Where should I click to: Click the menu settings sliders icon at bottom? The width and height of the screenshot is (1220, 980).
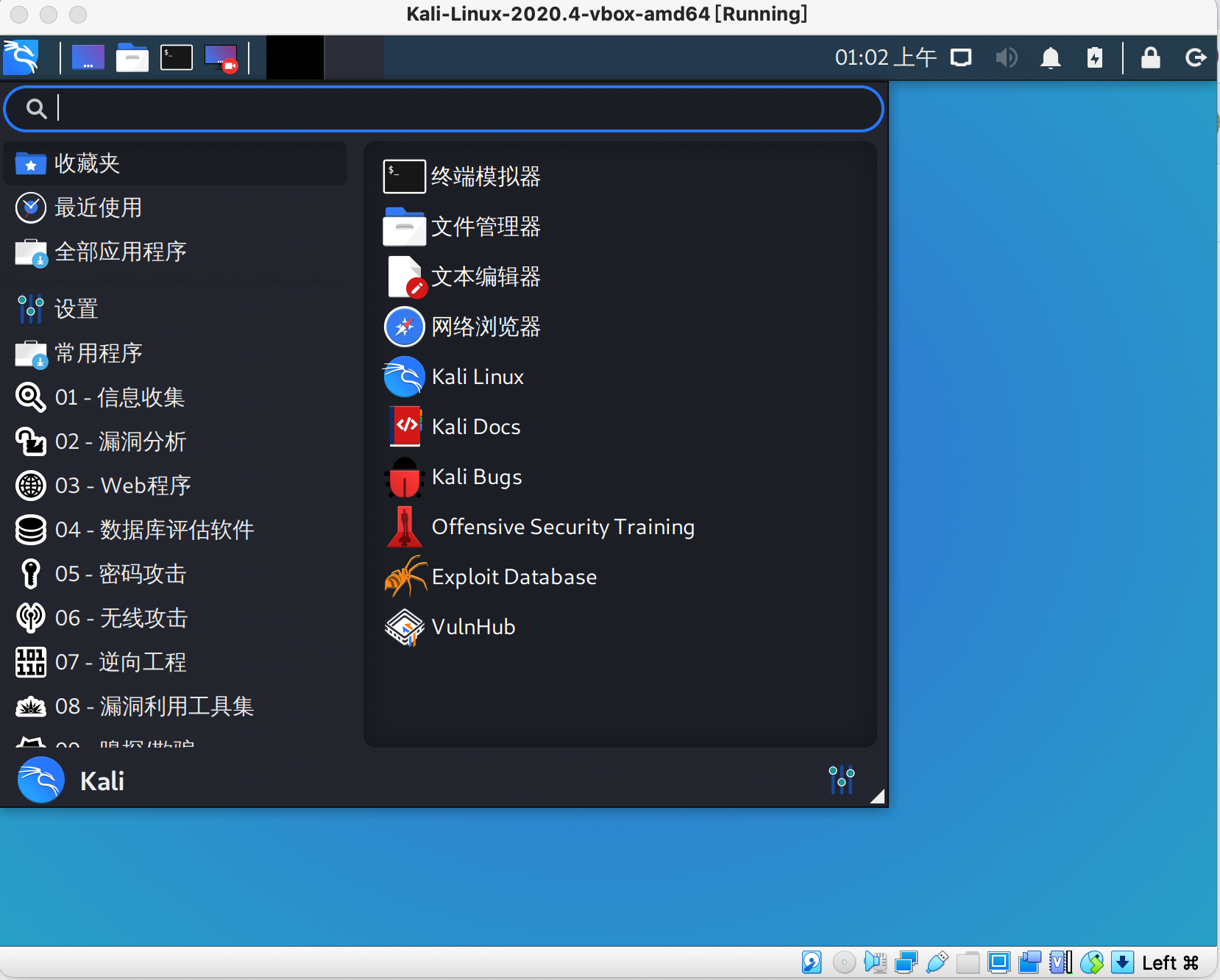coord(841,780)
